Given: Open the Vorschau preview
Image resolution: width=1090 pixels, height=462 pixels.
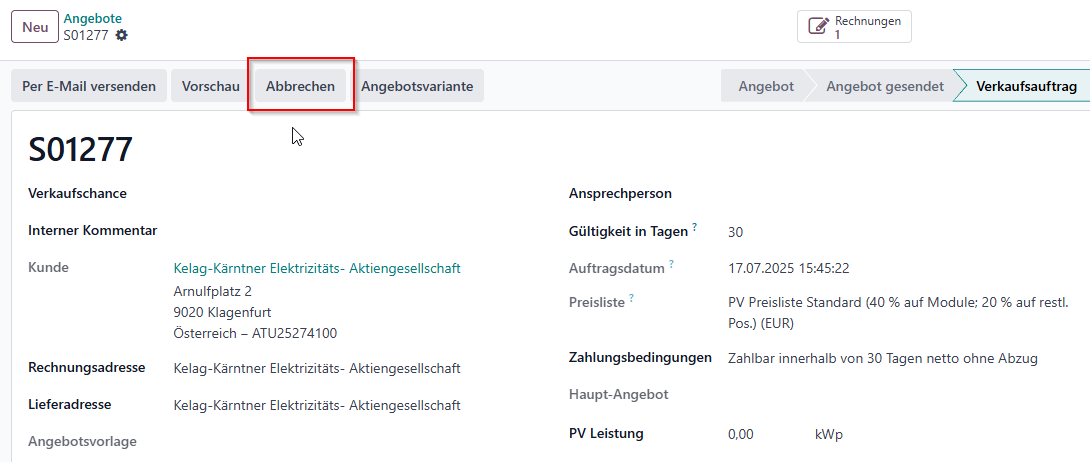Looking at the screenshot, I should click(211, 86).
